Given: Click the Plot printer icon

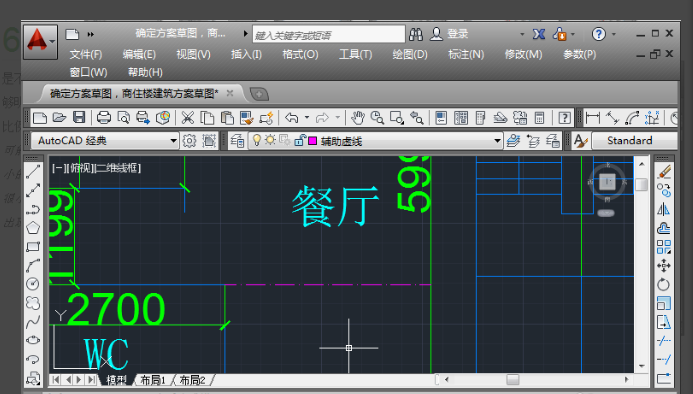Looking at the screenshot, I should (104, 118).
